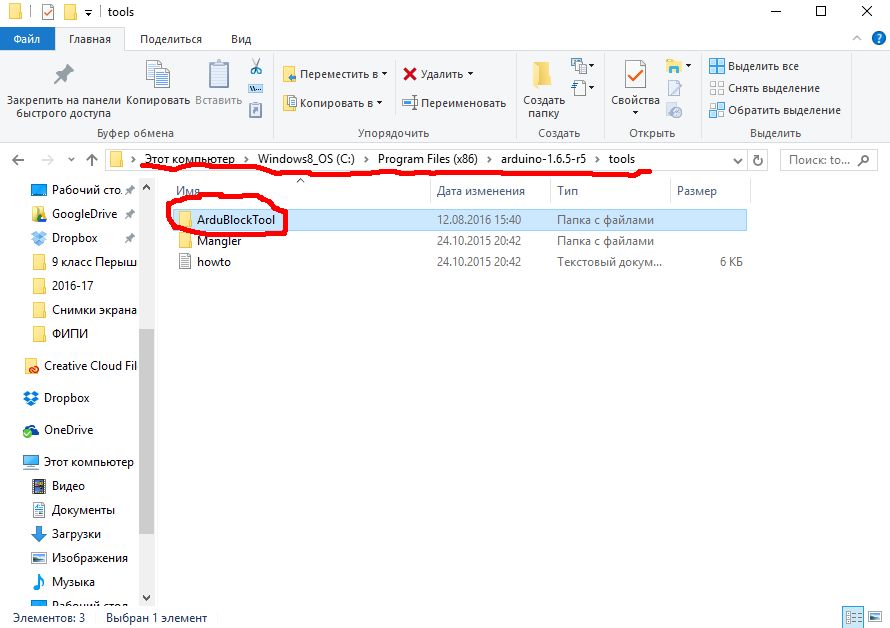This screenshot has width=890, height=628.
Task: Switch to the Поделиться tab
Action: tap(171, 39)
